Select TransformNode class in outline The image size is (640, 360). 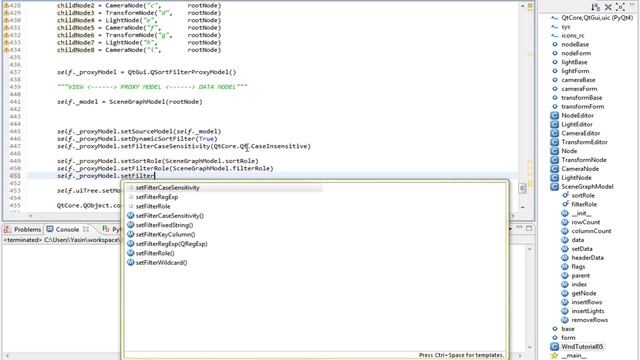pos(584,160)
